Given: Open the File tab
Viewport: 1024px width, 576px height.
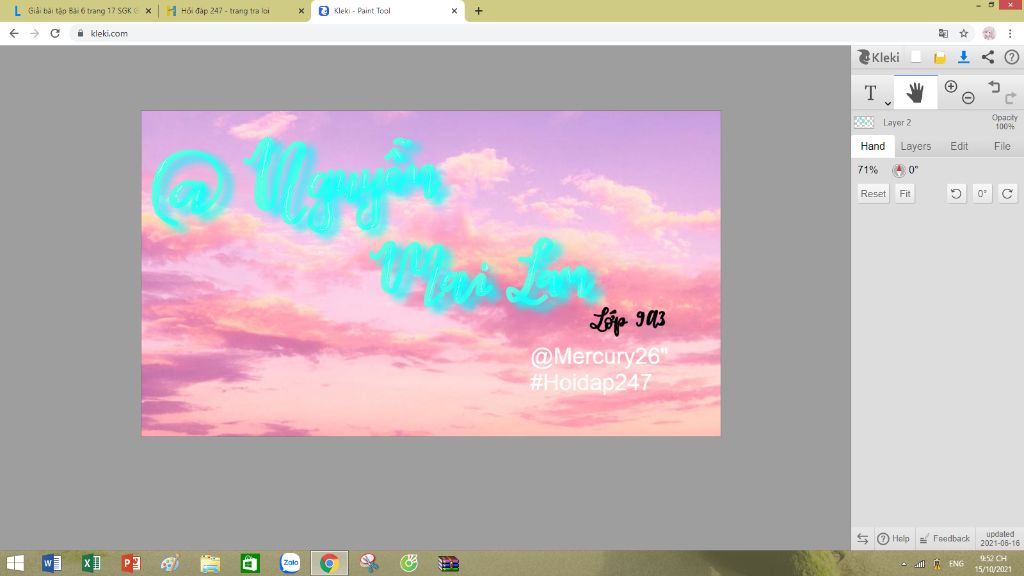Looking at the screenshot, I should click(x=1002, y=146).
